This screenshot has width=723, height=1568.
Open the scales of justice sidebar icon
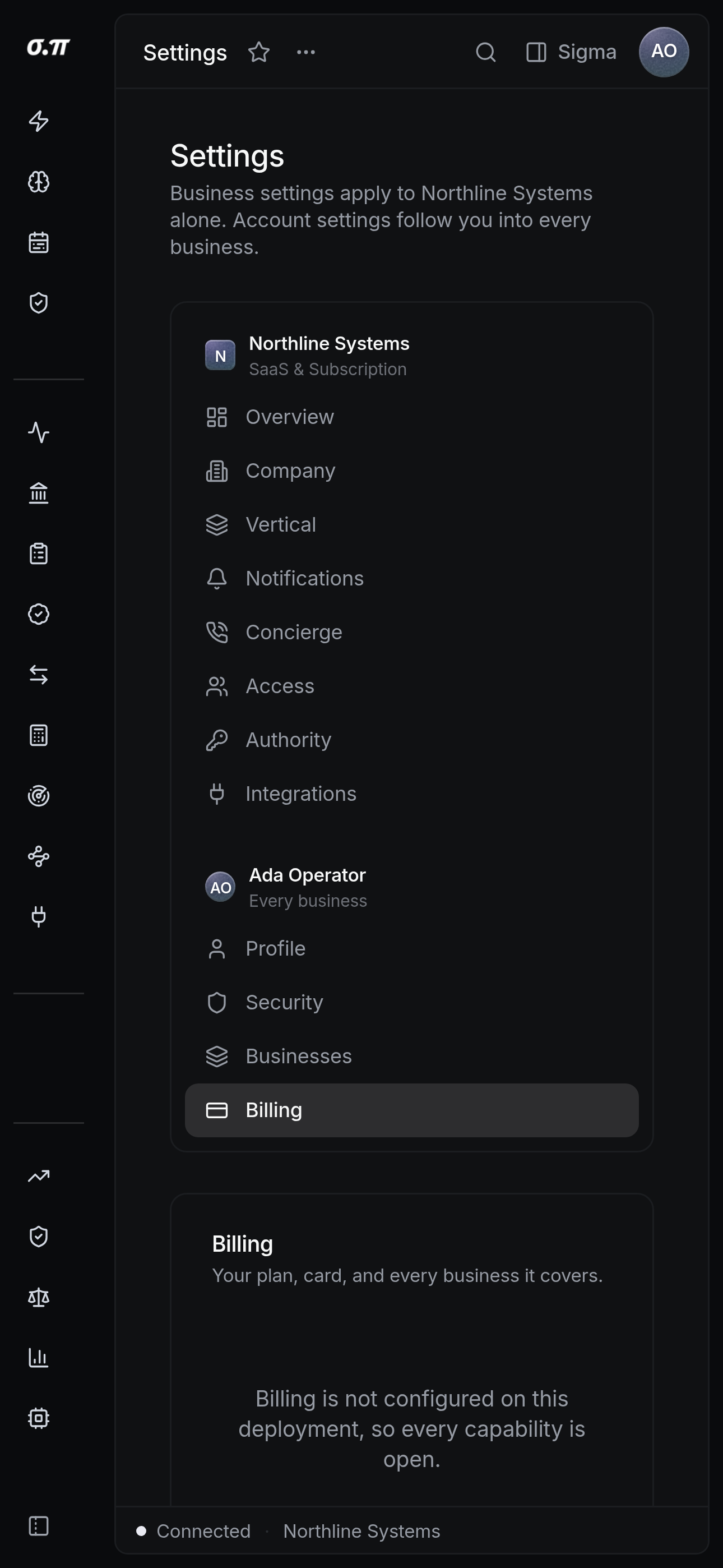(x=38, y=1298)
